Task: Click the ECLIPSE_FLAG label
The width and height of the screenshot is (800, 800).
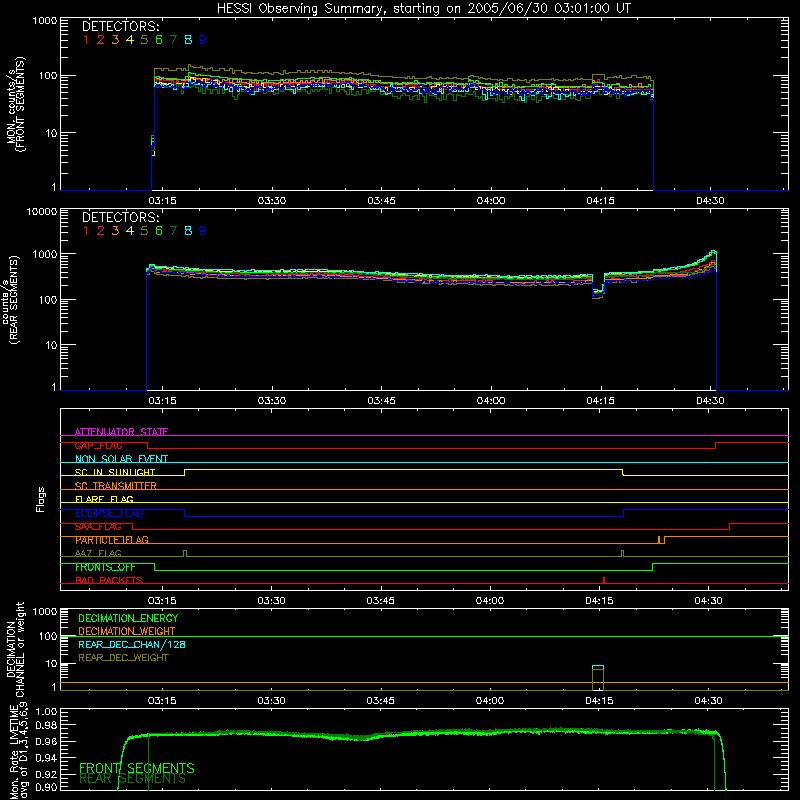Action: point(109,513)
